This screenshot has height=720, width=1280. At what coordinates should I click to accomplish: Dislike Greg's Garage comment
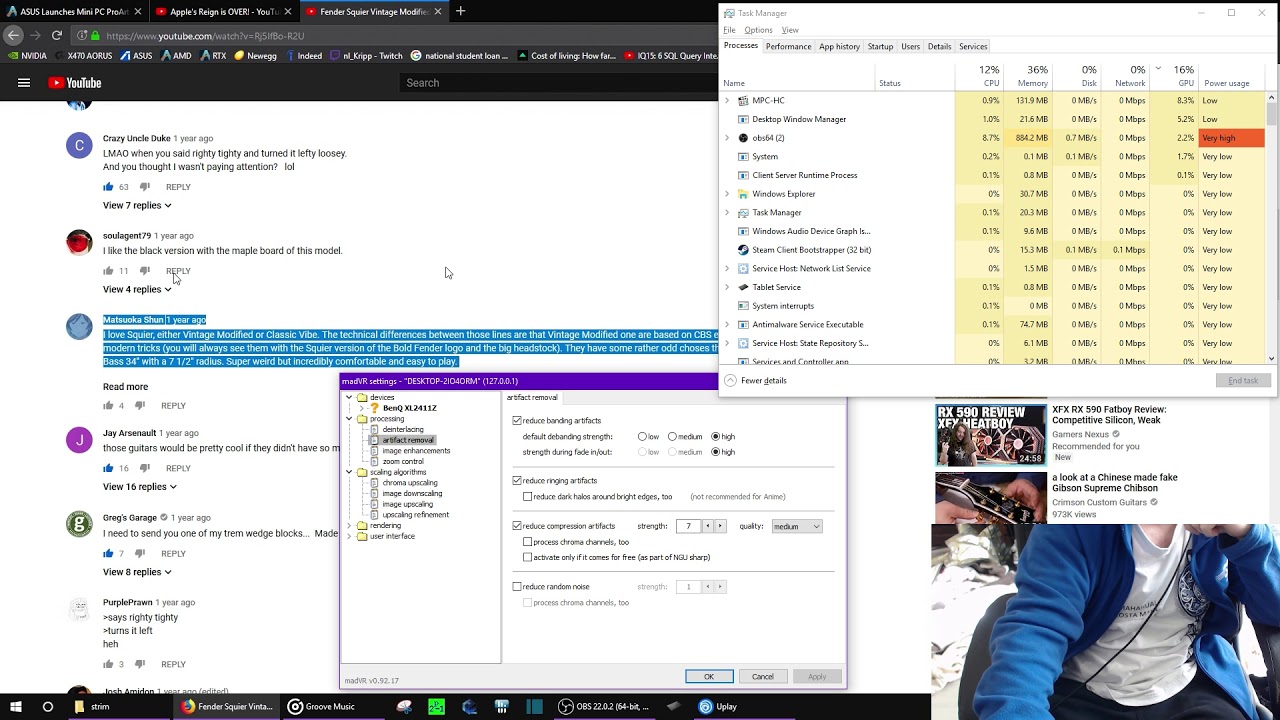tap(140, 553)
